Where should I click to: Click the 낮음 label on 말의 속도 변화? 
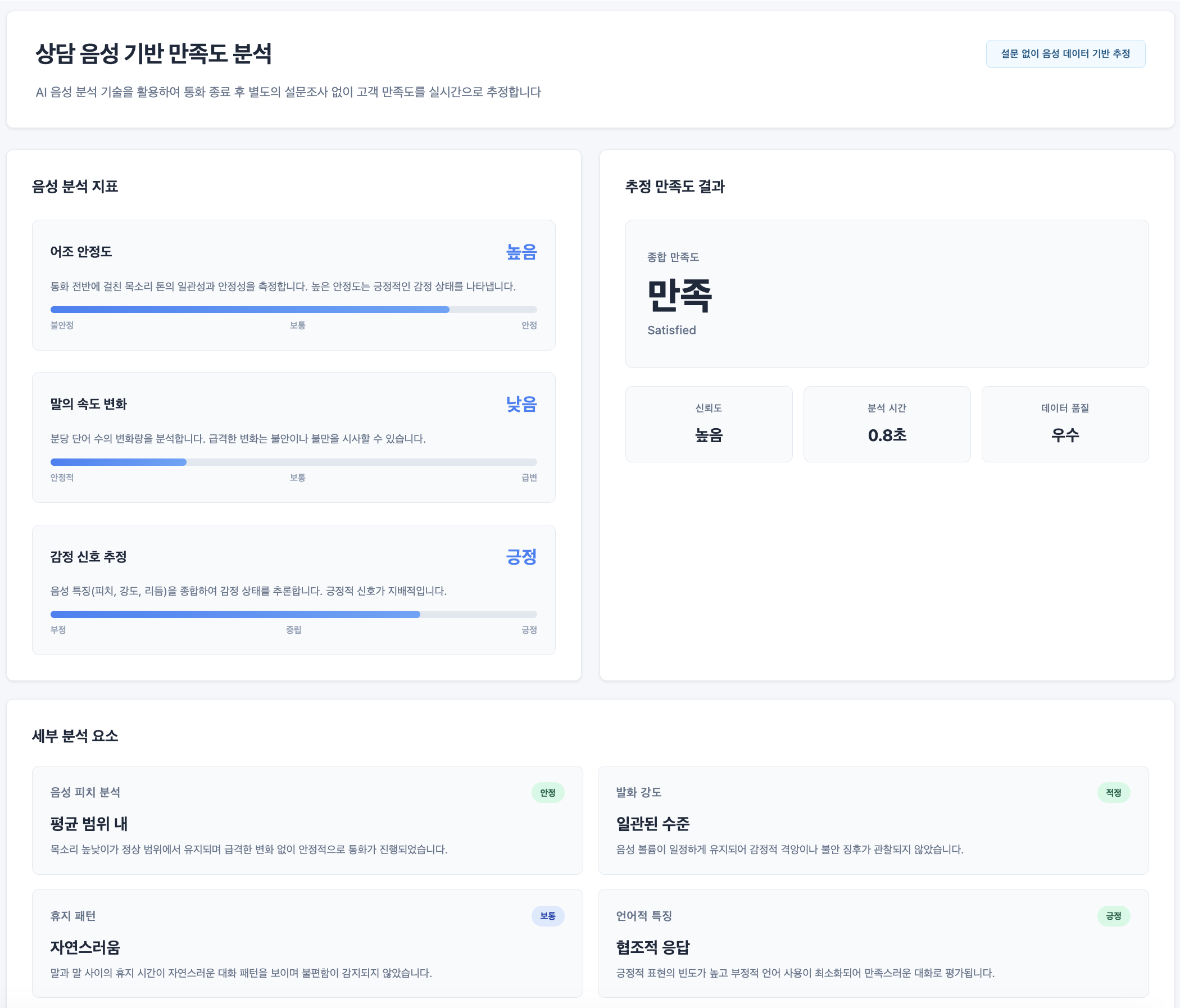click(520, 405)
